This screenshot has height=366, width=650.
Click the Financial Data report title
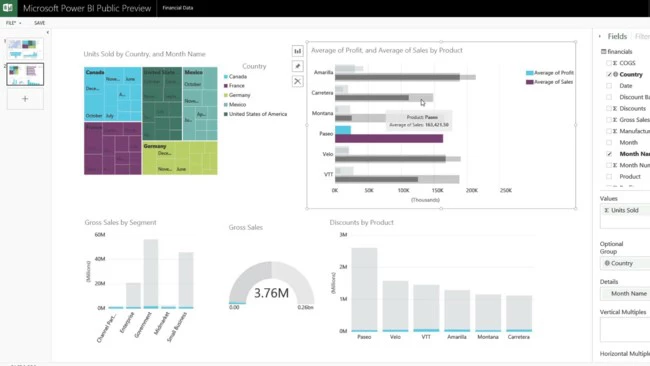(177, 8)
